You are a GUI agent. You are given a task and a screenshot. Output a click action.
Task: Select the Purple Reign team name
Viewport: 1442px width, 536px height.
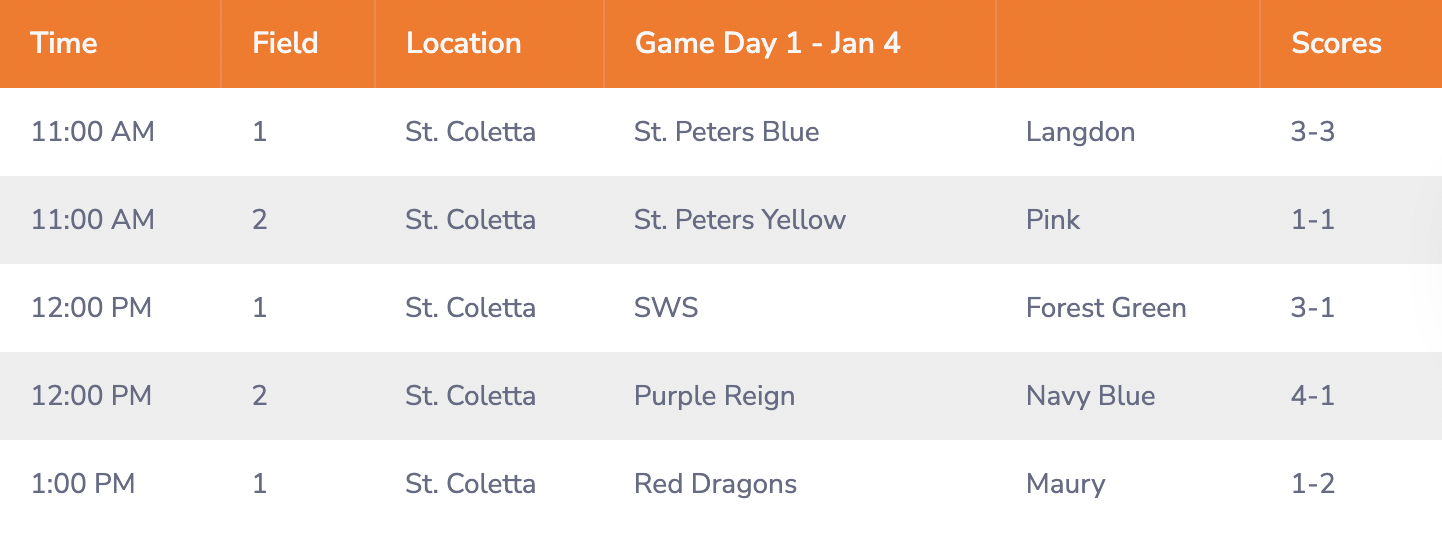click(x=714, y=396)
